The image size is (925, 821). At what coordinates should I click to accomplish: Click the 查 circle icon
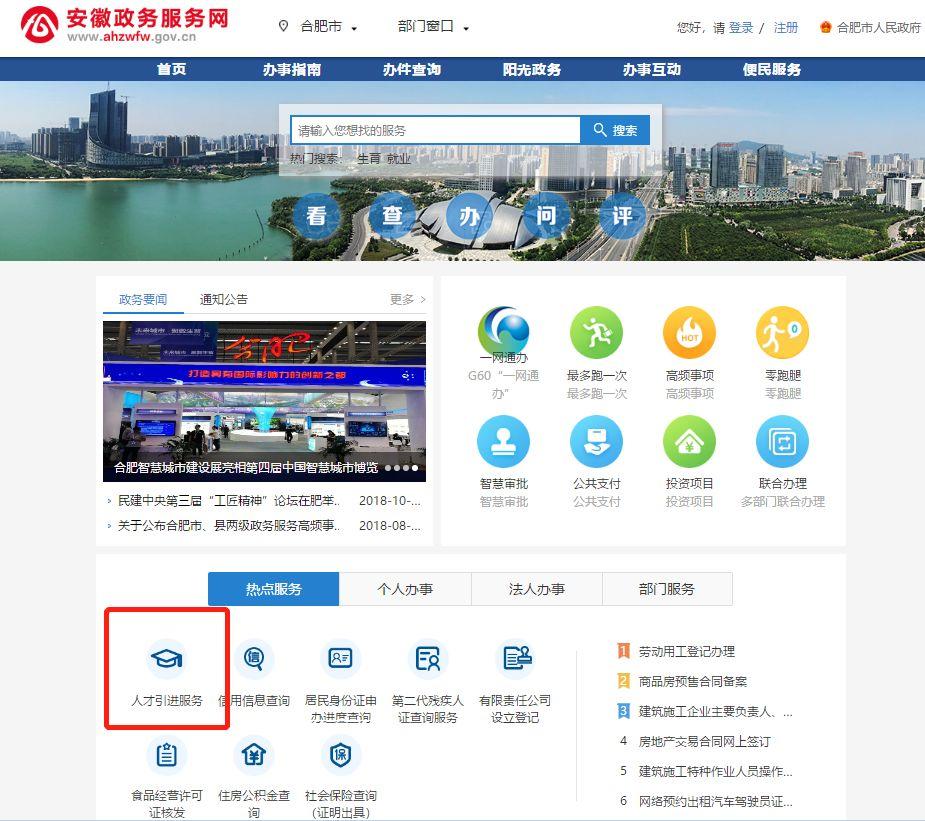point(393,216)
